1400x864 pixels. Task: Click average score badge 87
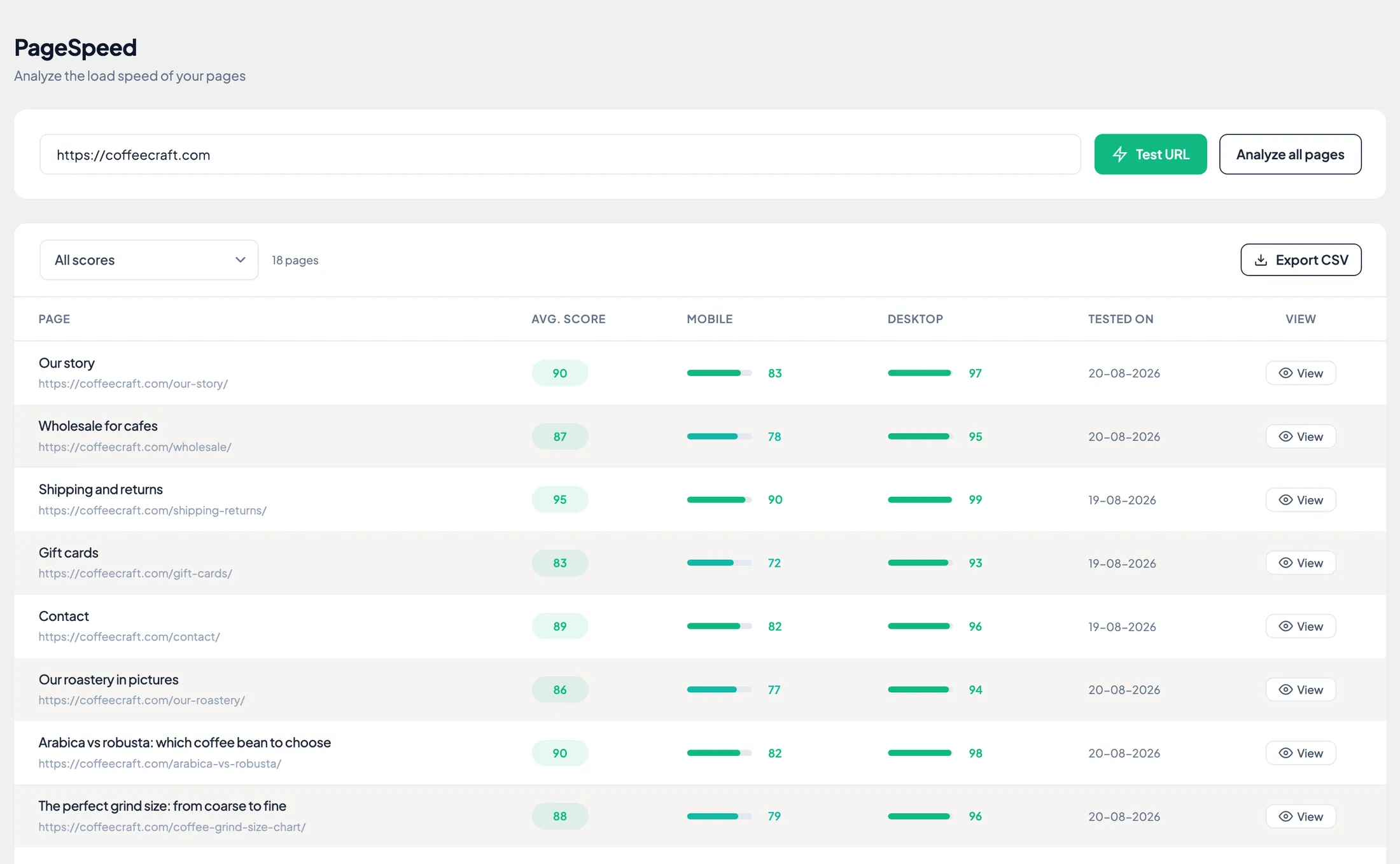pos(560,436)
